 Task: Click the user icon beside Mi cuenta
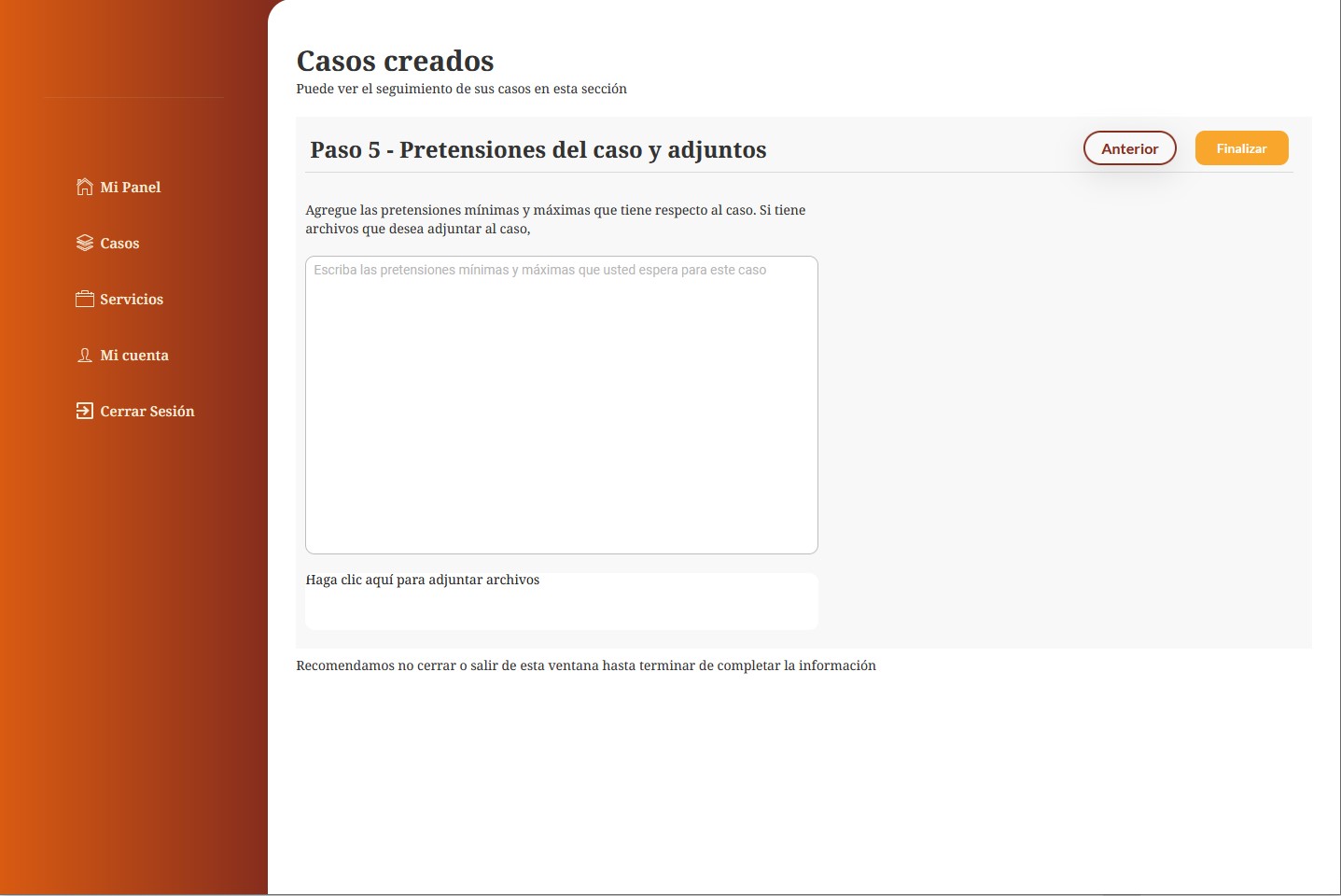point(84,355)
